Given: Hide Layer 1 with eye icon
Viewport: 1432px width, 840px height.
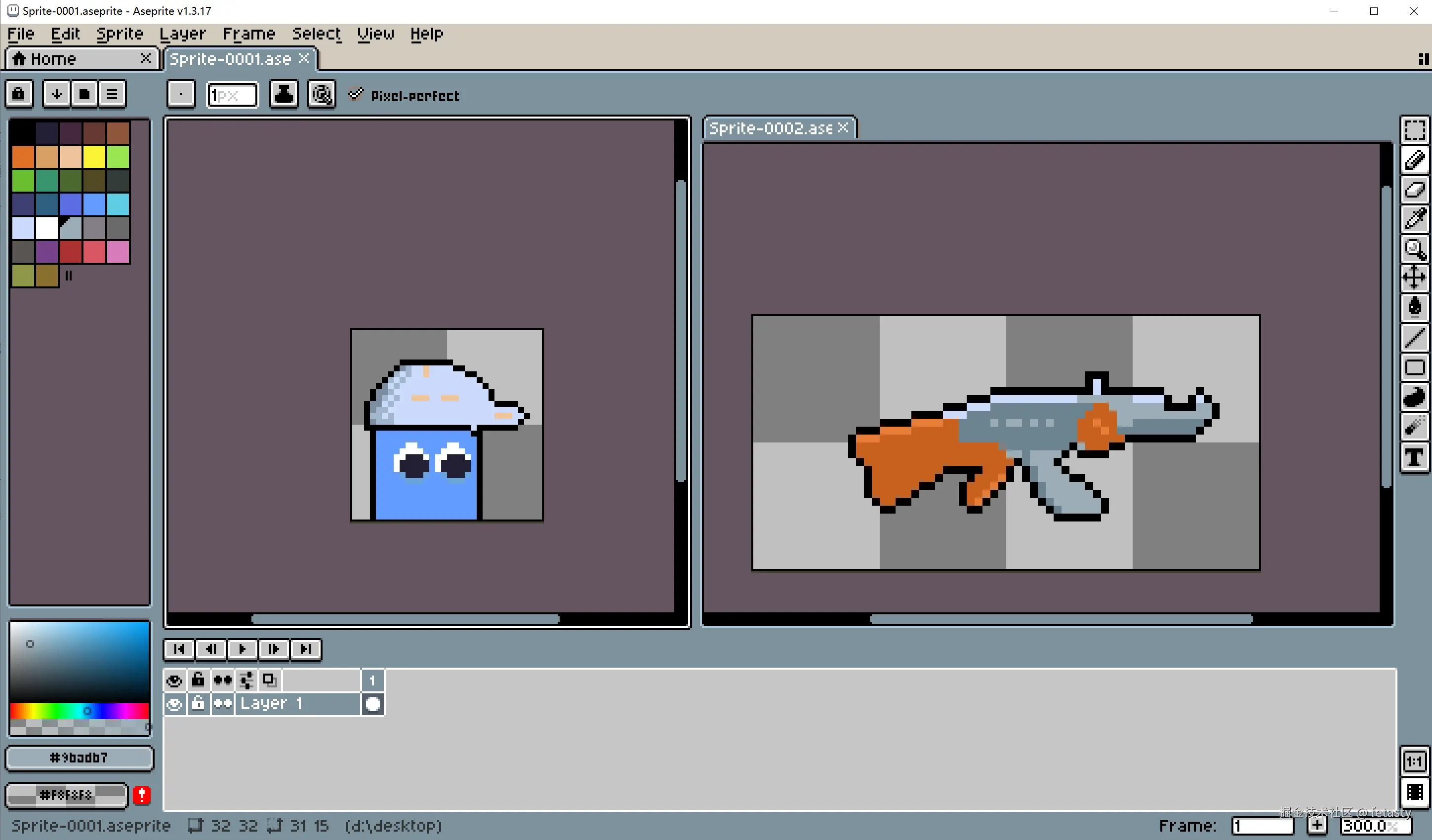Looking at the screenshot, I should tap(174, 704).
